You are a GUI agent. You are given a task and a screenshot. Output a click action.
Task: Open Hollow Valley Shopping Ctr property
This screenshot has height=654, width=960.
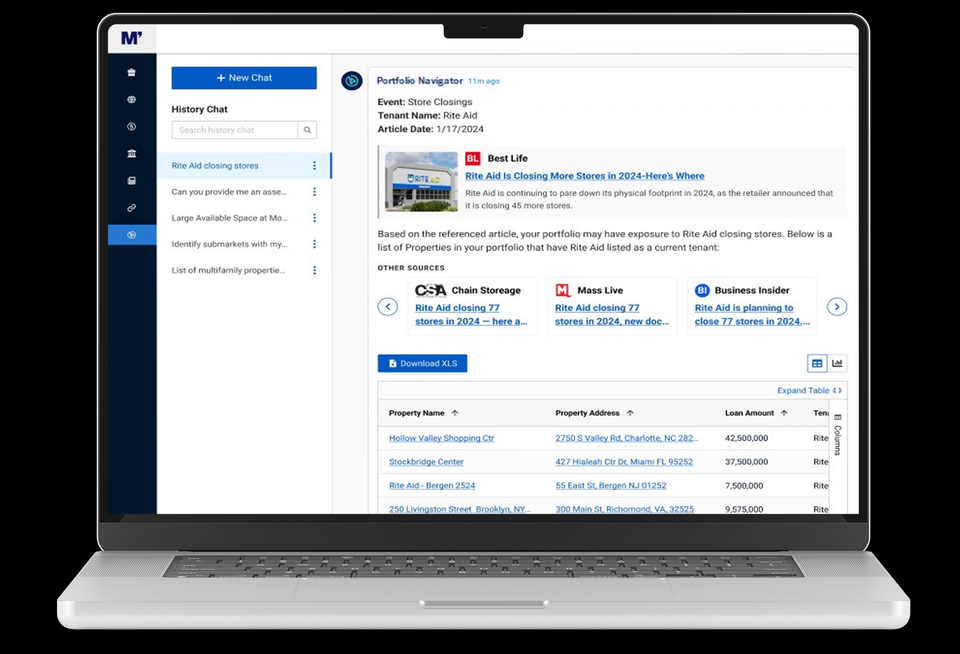(x=441, y=438)
